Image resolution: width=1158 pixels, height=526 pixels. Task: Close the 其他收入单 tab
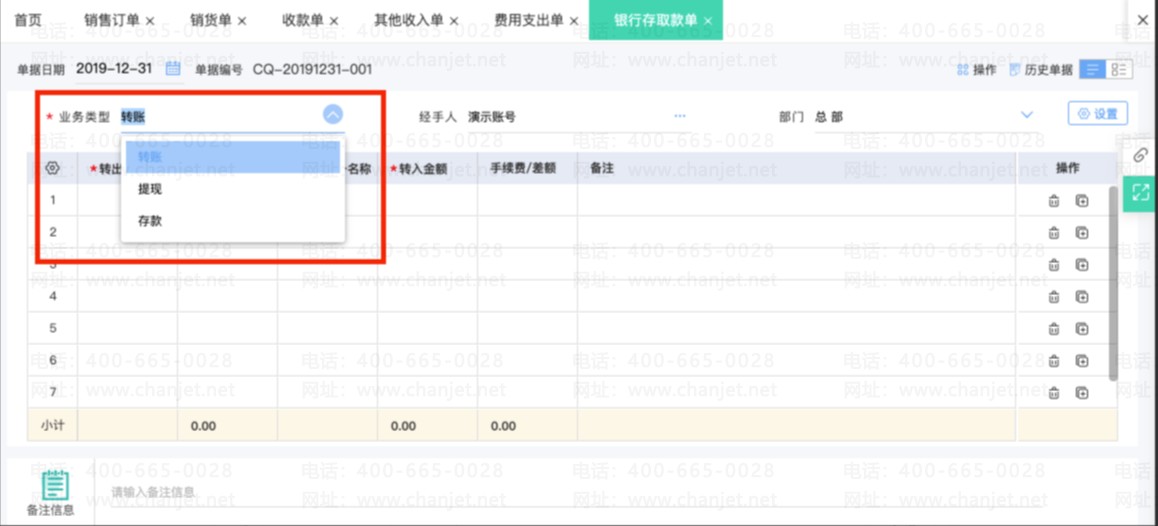point(453,21)
